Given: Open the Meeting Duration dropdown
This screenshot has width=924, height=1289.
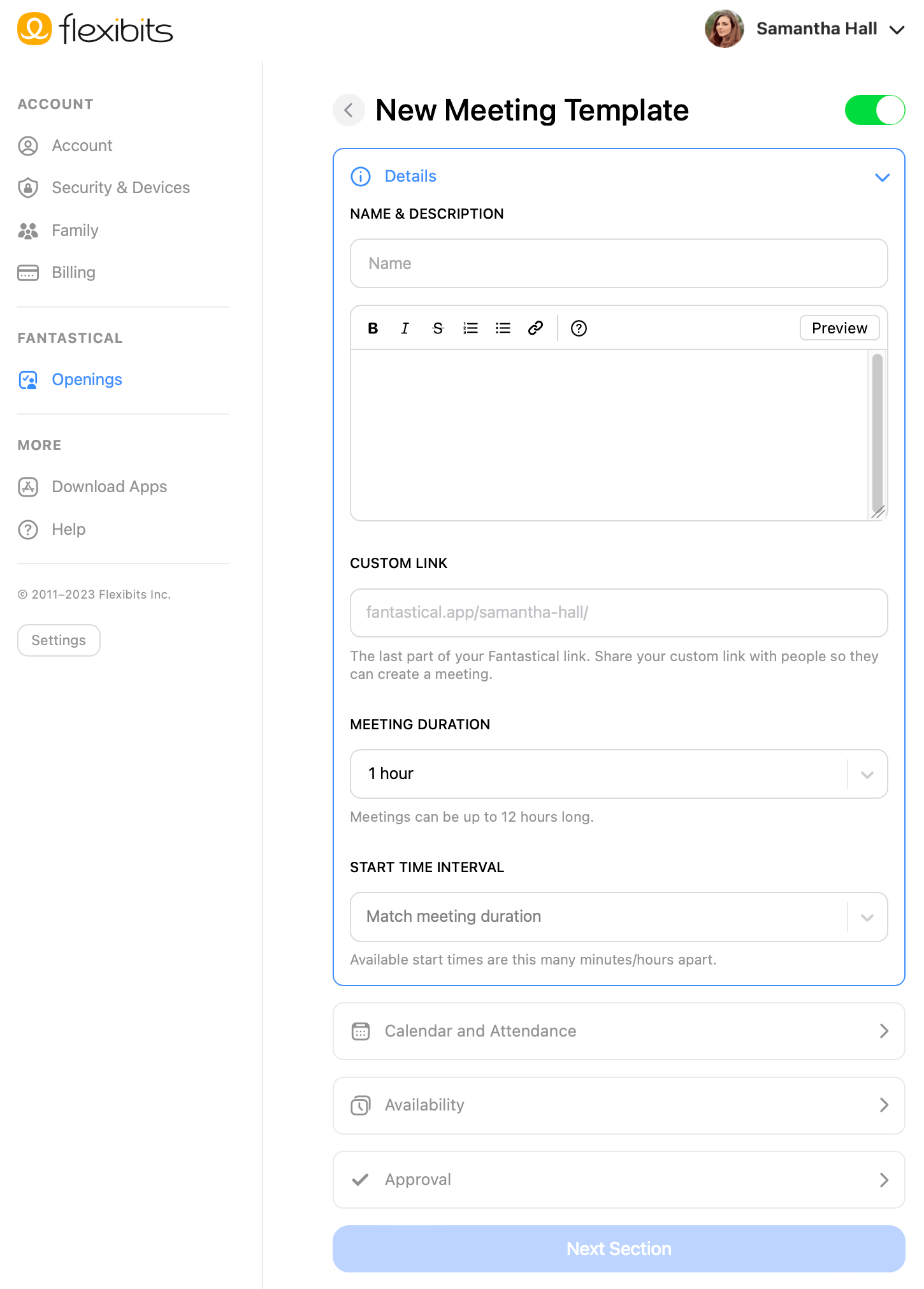Looking at the screenshot, I should (x=619, y=774).
